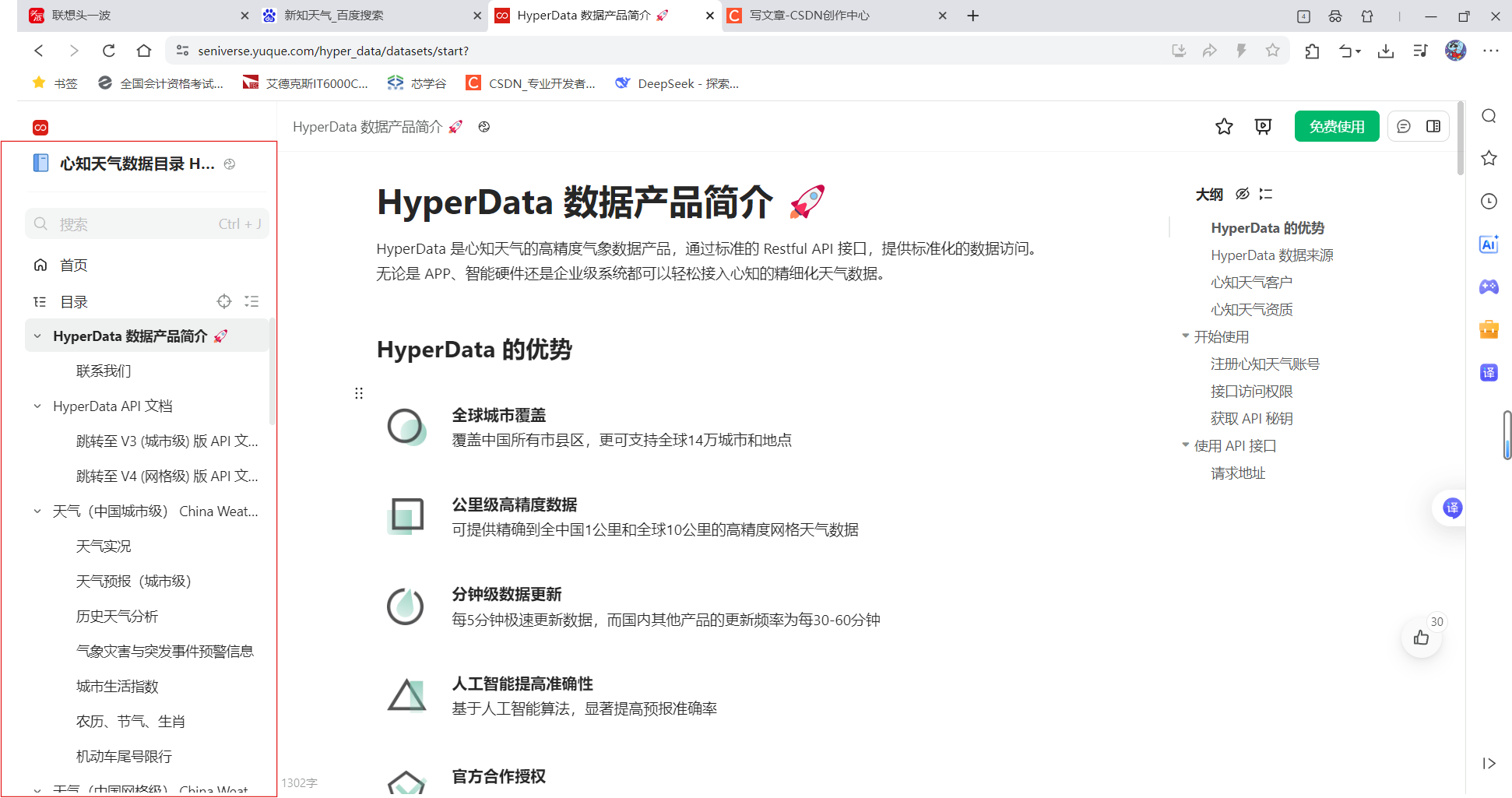The width and height of the screenshot is (1512, 798).
Task: Open the browser three-dots menu
Action: tap(1491, 51)
